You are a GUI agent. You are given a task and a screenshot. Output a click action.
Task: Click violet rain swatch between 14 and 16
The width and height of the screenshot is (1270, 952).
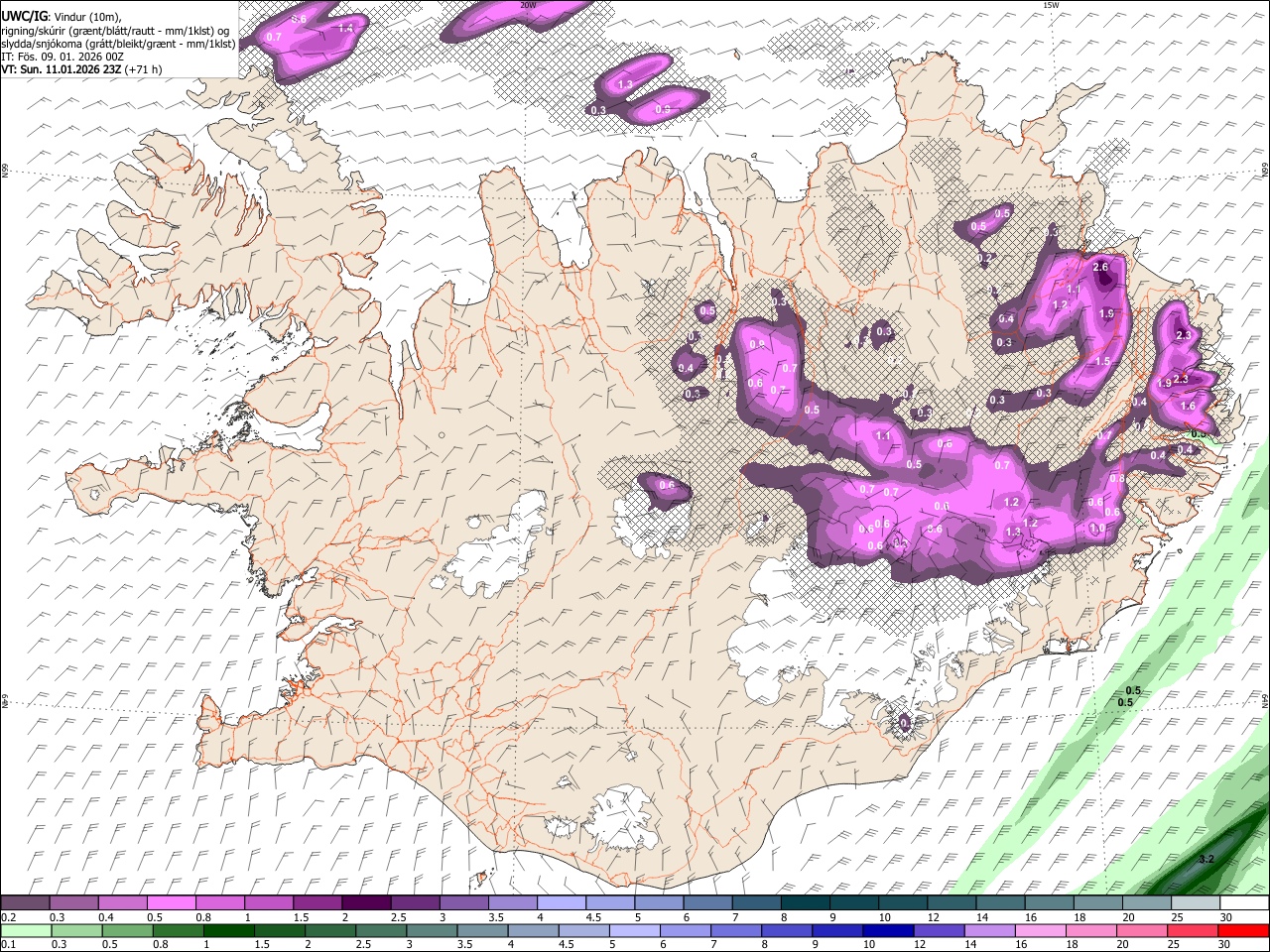pyautogui.click(x=989, y=930)
